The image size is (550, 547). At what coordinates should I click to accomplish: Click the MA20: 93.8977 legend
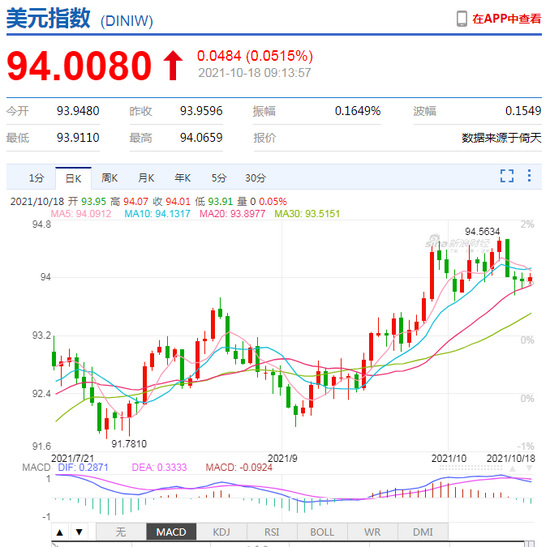232,214
